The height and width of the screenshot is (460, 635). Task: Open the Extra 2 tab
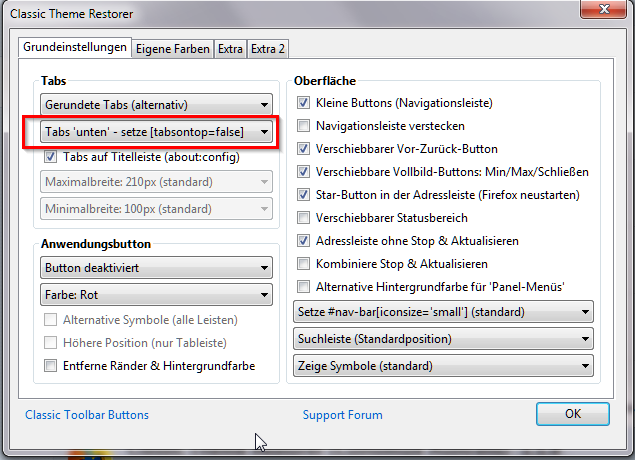click(x=268, y=48)
